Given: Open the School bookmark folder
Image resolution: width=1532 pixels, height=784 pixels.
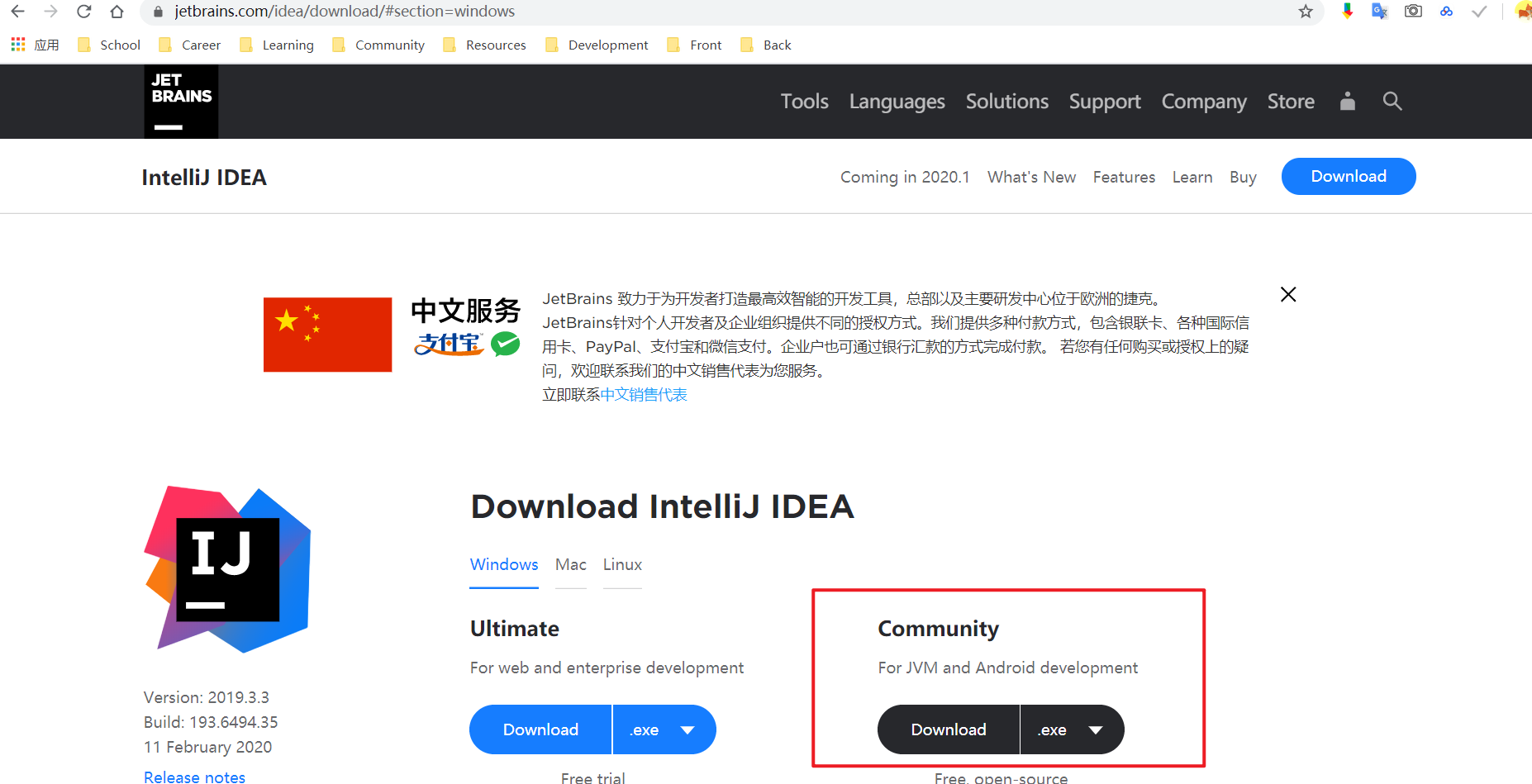Looking at the screenshot, I should [x=109, y=45].
